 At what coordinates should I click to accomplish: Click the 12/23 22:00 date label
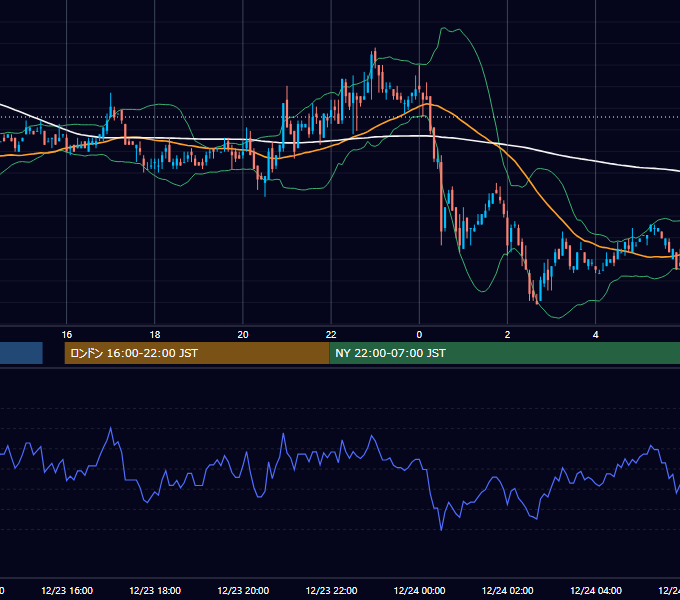(331, 590)
